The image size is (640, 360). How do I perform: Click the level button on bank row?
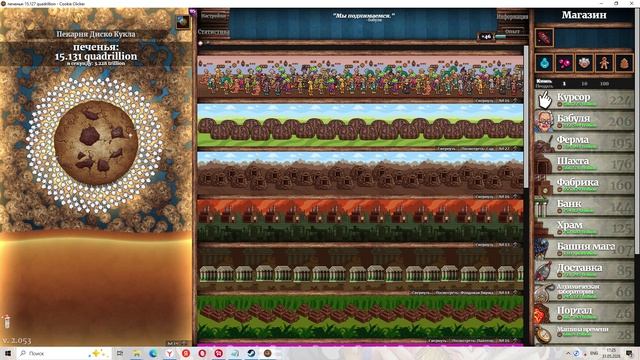(x=504, y=293)
